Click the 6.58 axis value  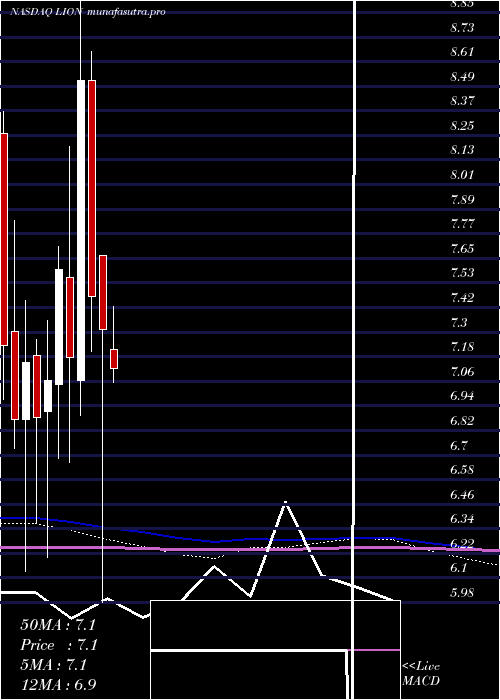tap(462, 470)
